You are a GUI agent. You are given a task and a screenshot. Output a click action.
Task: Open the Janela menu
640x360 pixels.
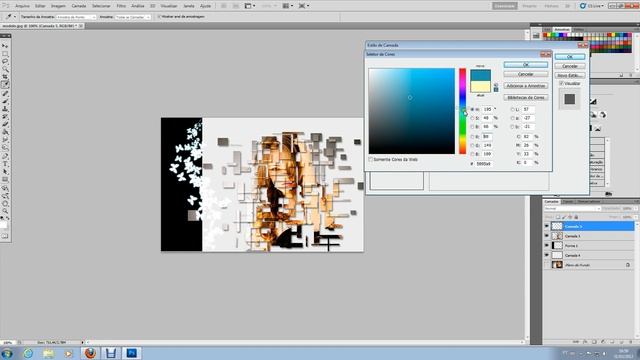[189, 6]
